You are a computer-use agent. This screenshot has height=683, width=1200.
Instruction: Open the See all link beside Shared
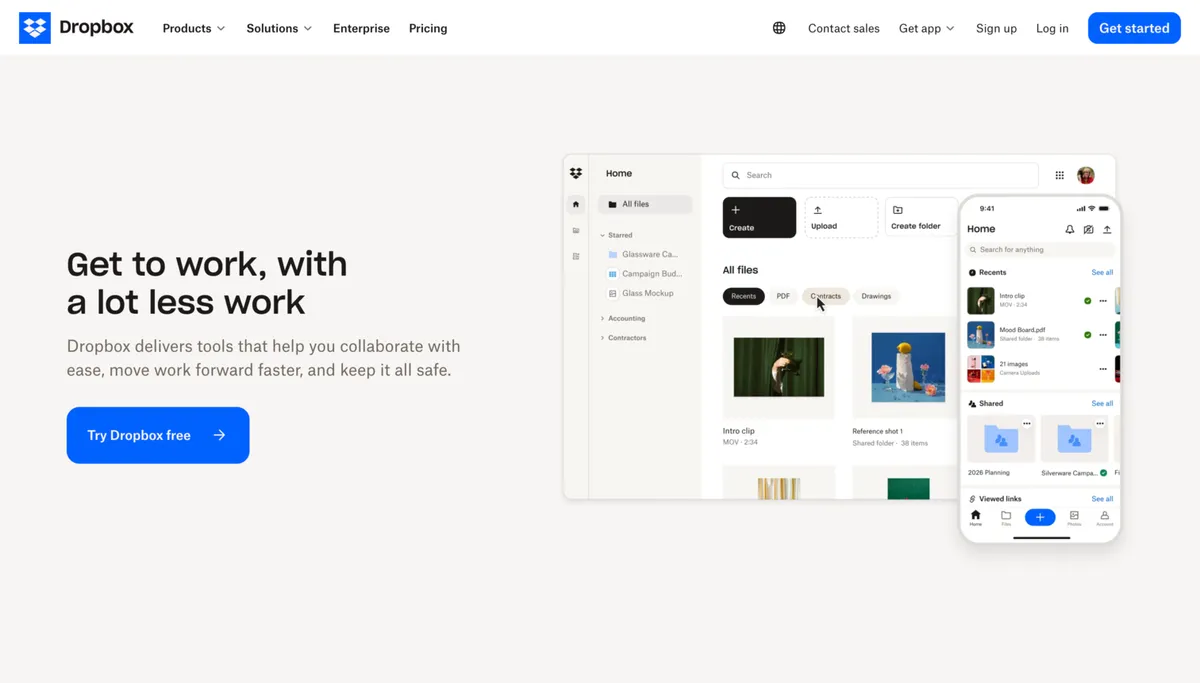click(1101, 404)
